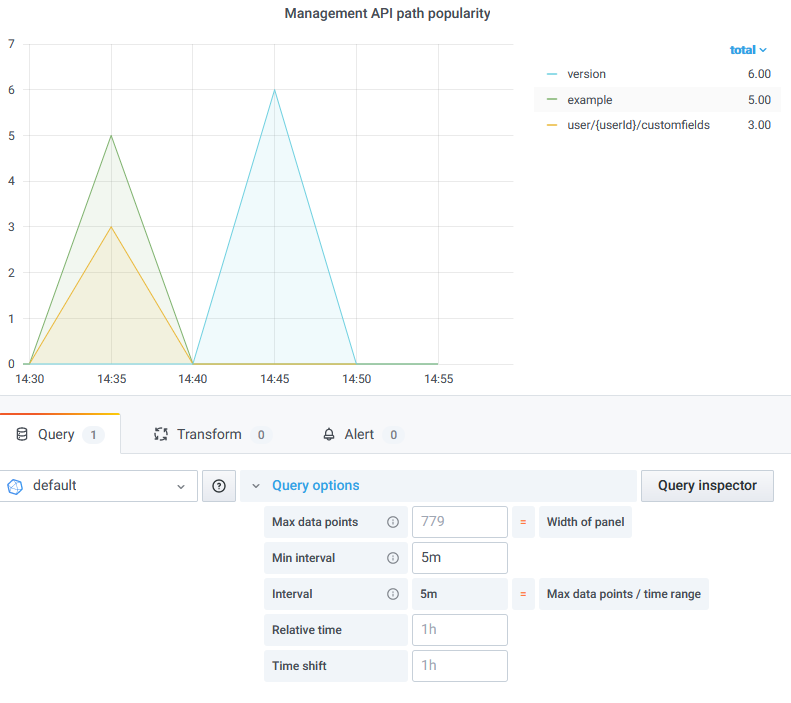Click info icon beside Interval label

point(393,594)
